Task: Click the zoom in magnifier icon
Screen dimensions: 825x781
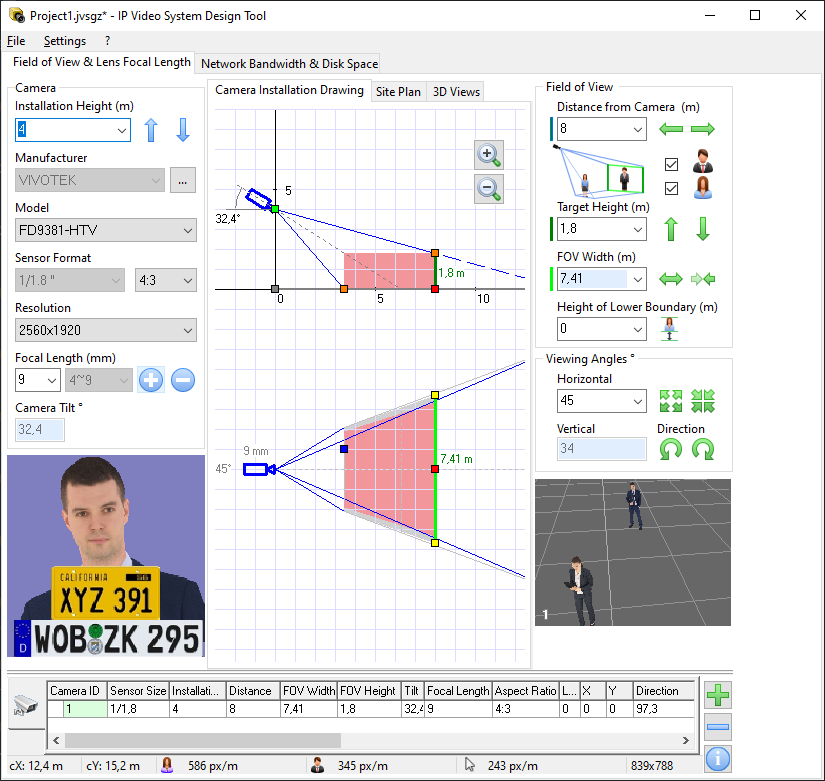Action: pos(489,155)
